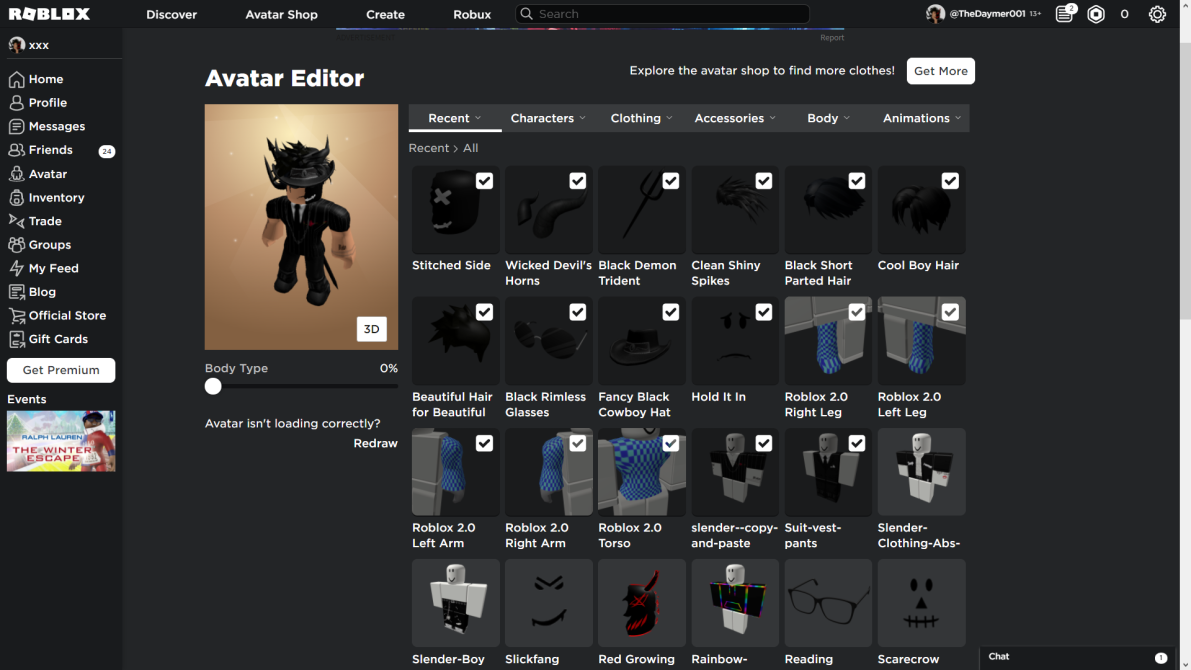
Task: Uncheck the Black Demon Trident checkbox
Action: tap(671, 181)
